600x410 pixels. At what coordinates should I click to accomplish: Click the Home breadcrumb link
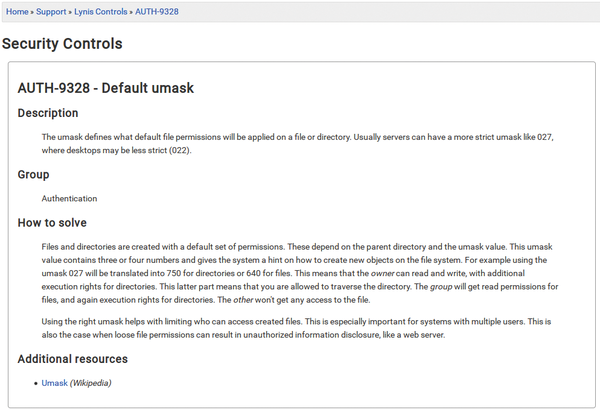(x=17, y=12)
